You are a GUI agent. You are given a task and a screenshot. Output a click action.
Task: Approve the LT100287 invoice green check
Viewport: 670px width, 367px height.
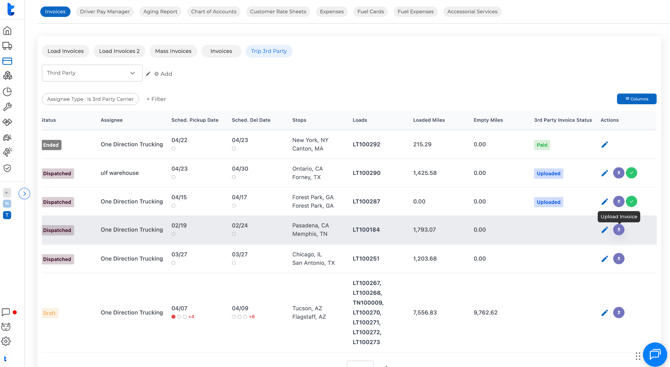(x=632, y=201)
